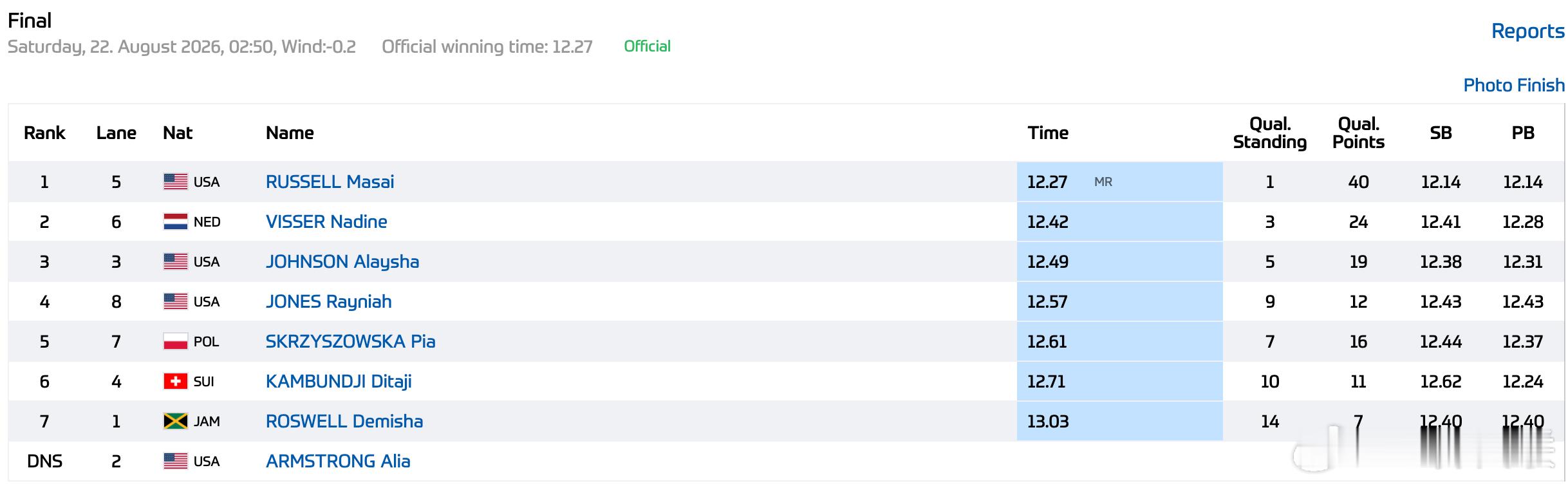The height and width of the screenshot is (488, 1568).
Task: Click the Rank column header
Action: 44,133
